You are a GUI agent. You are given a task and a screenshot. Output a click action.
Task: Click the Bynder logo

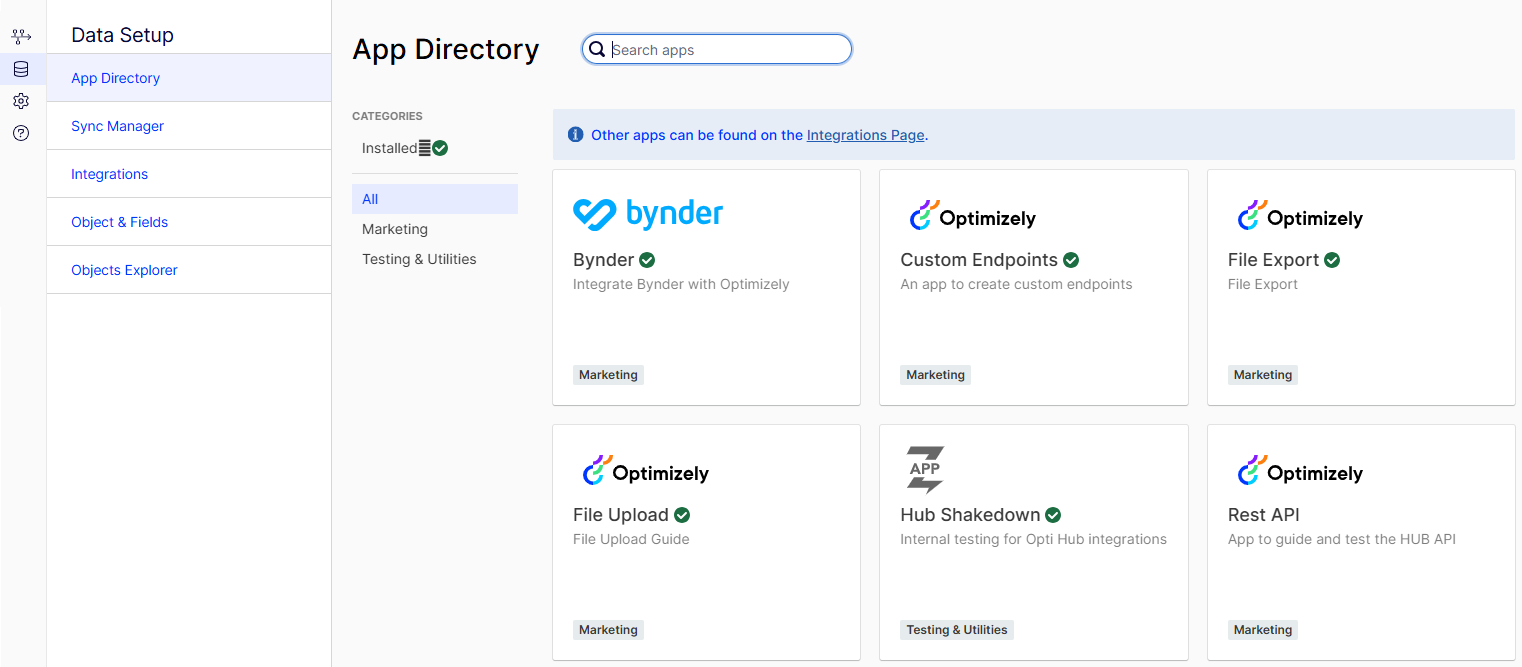click(648, 215)
